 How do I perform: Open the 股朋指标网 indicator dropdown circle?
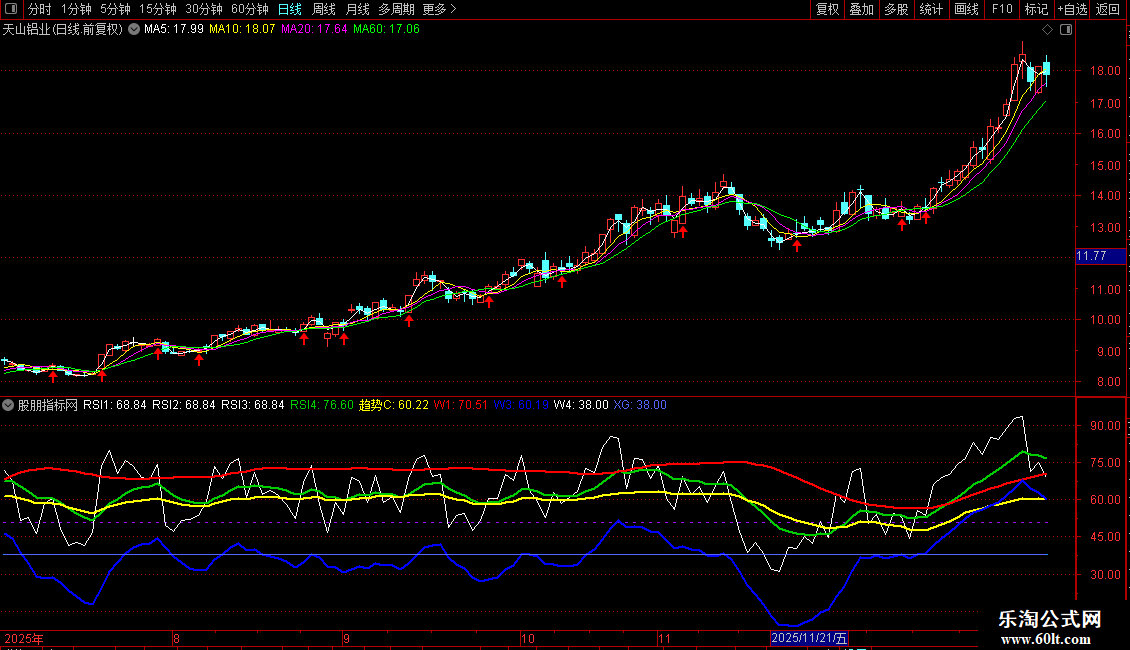tap(8, 405)
